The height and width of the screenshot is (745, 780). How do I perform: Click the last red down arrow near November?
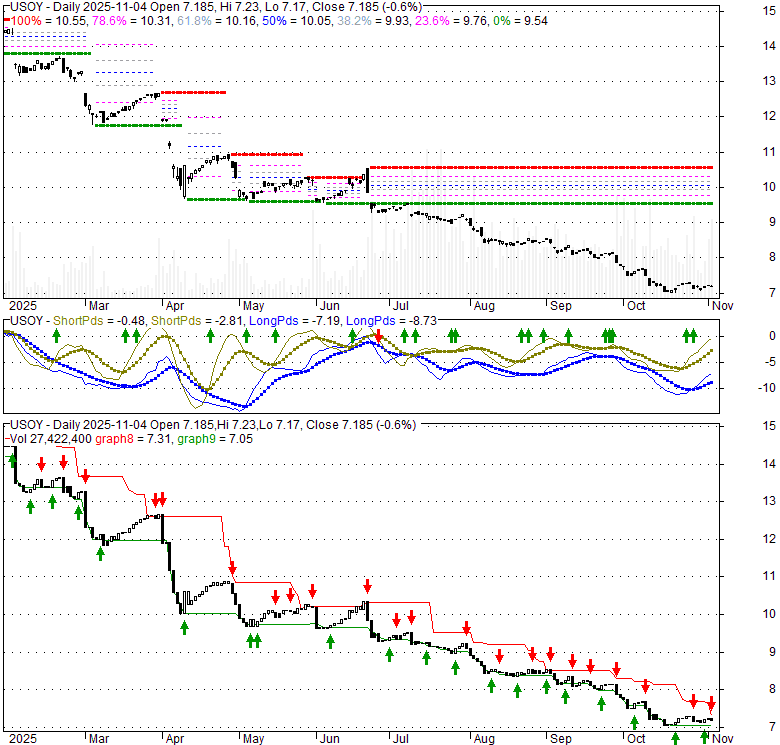[711, 703]
